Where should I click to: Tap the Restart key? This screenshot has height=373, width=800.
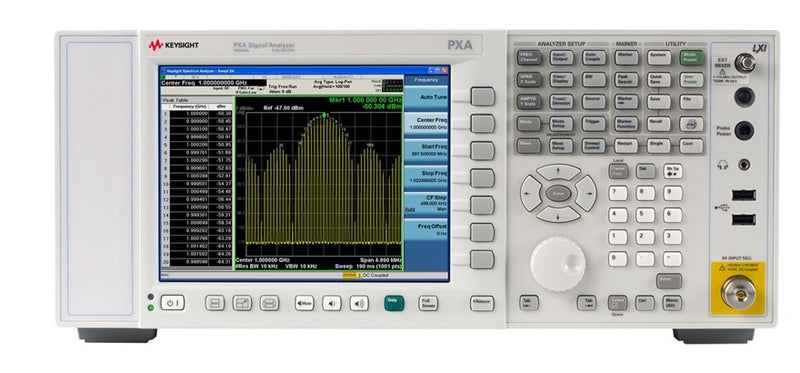626,145
